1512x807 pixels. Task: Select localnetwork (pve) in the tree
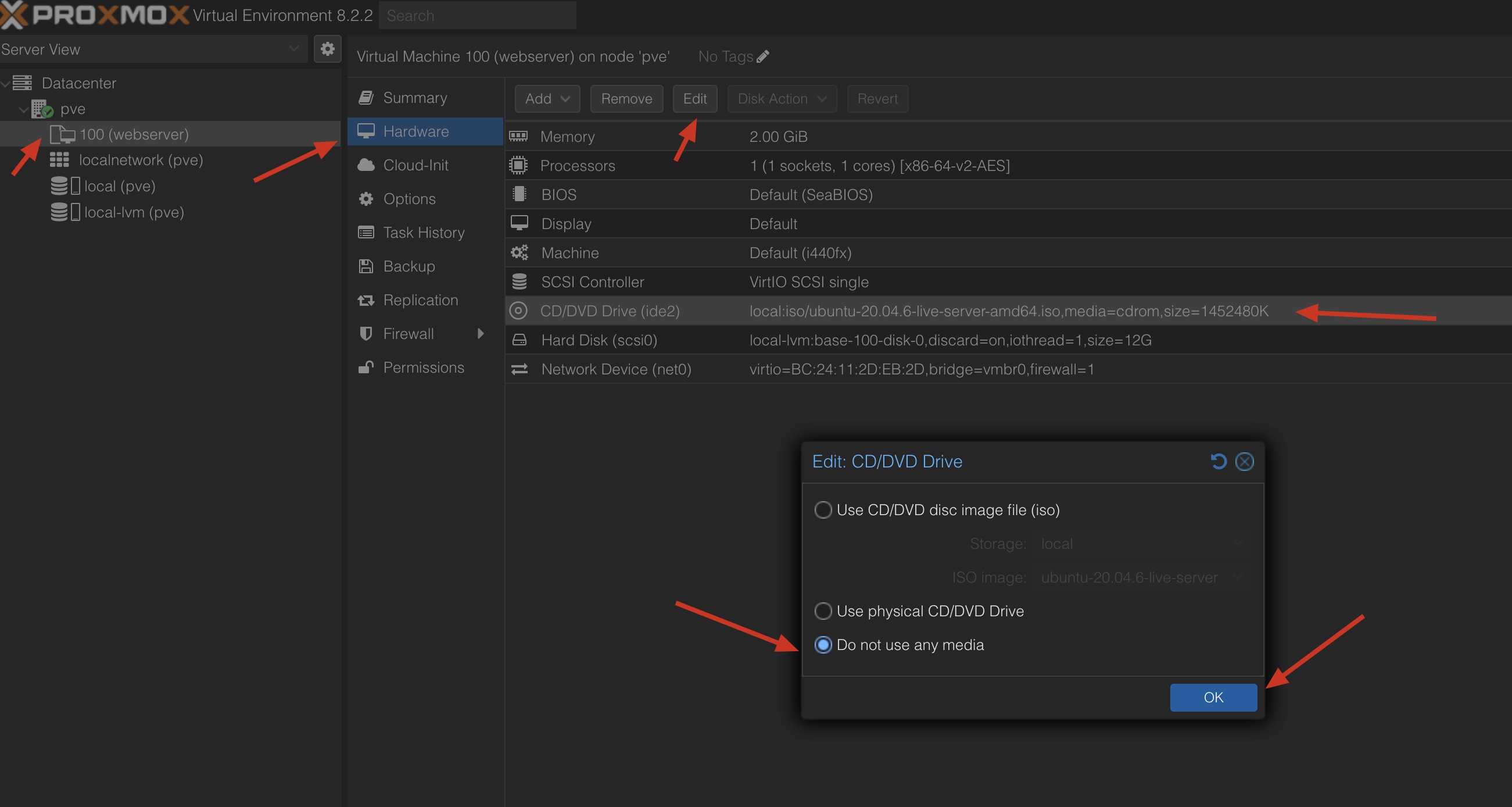click(x=170, y=160)
